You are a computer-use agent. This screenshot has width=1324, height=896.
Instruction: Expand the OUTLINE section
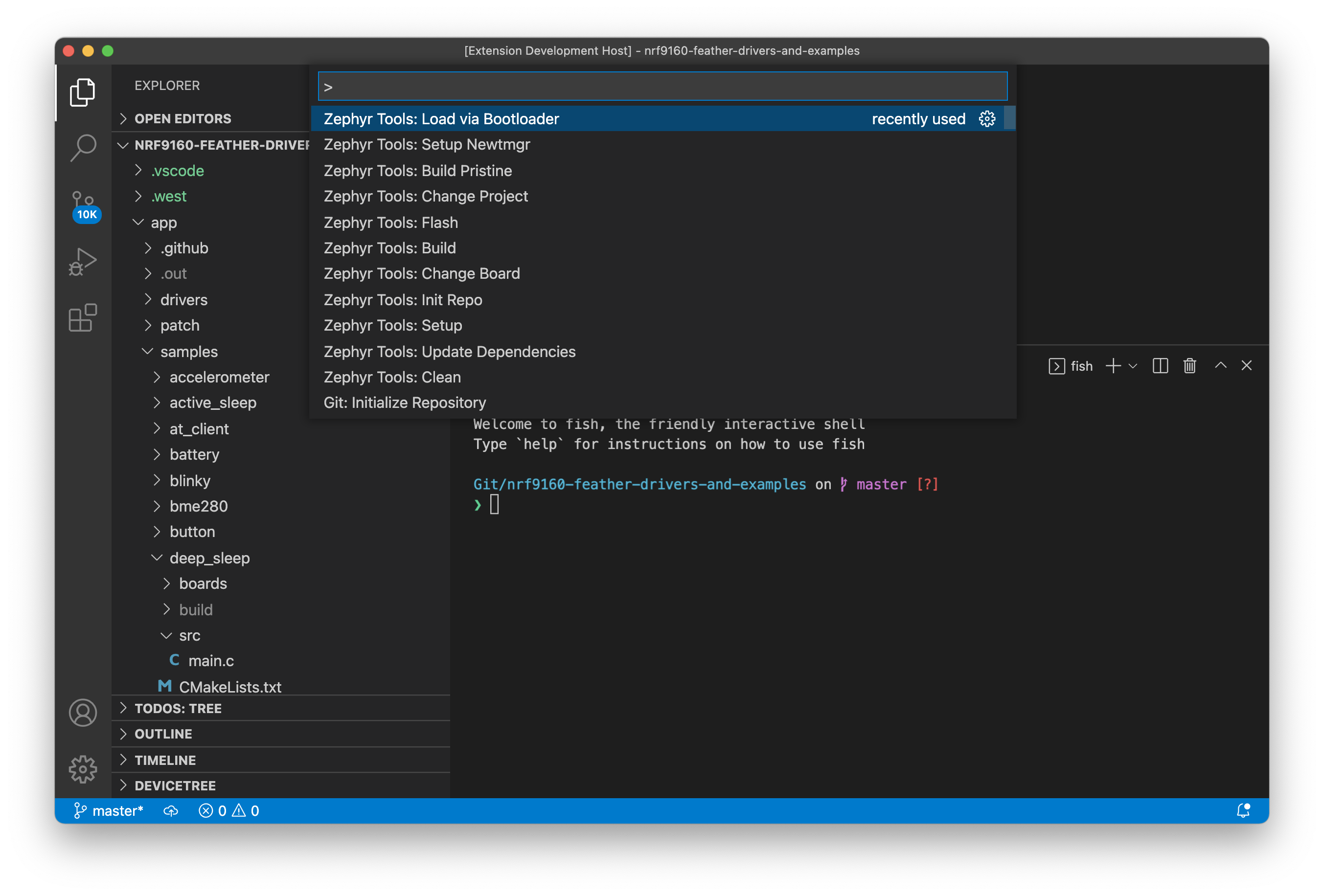coord(163,734)
